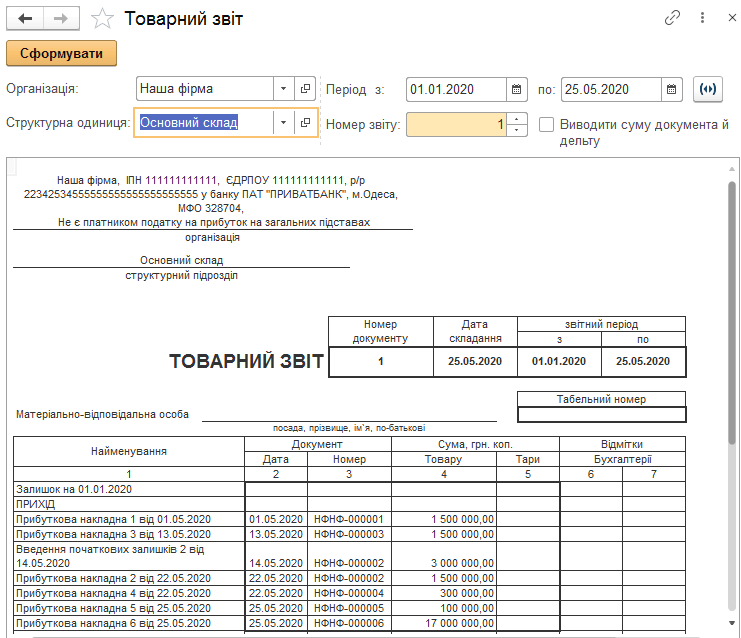The height and width of the screenshot is (638, 741).
Task: Click the Матеріально-відповідальна особа label
Action: [x=103, y=414]
